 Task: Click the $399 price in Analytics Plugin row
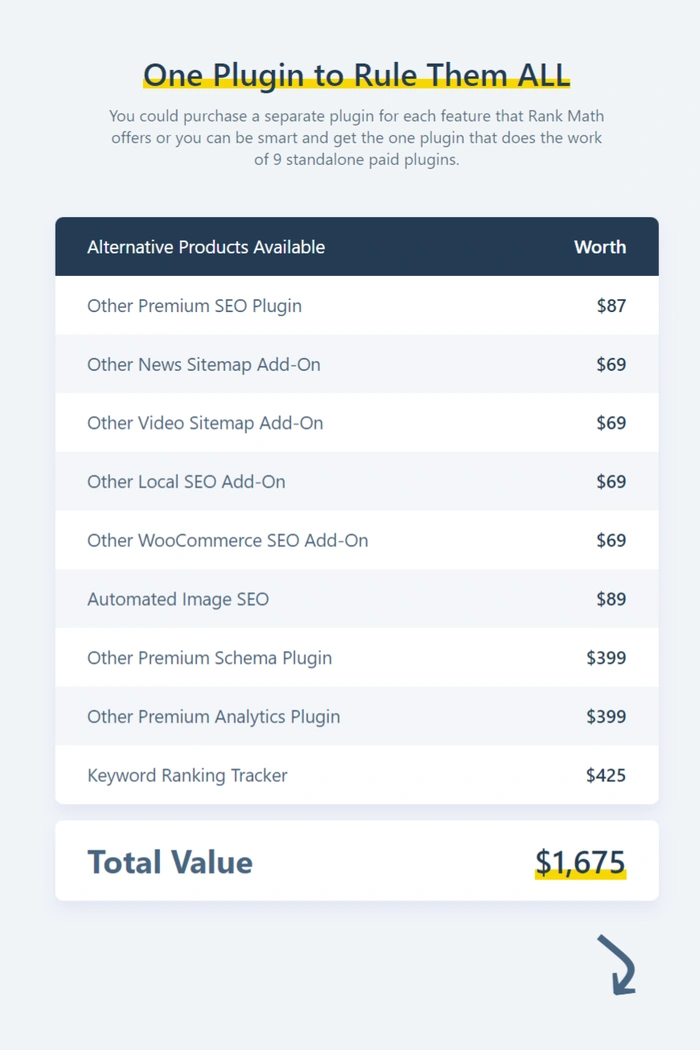coord(606,717)
